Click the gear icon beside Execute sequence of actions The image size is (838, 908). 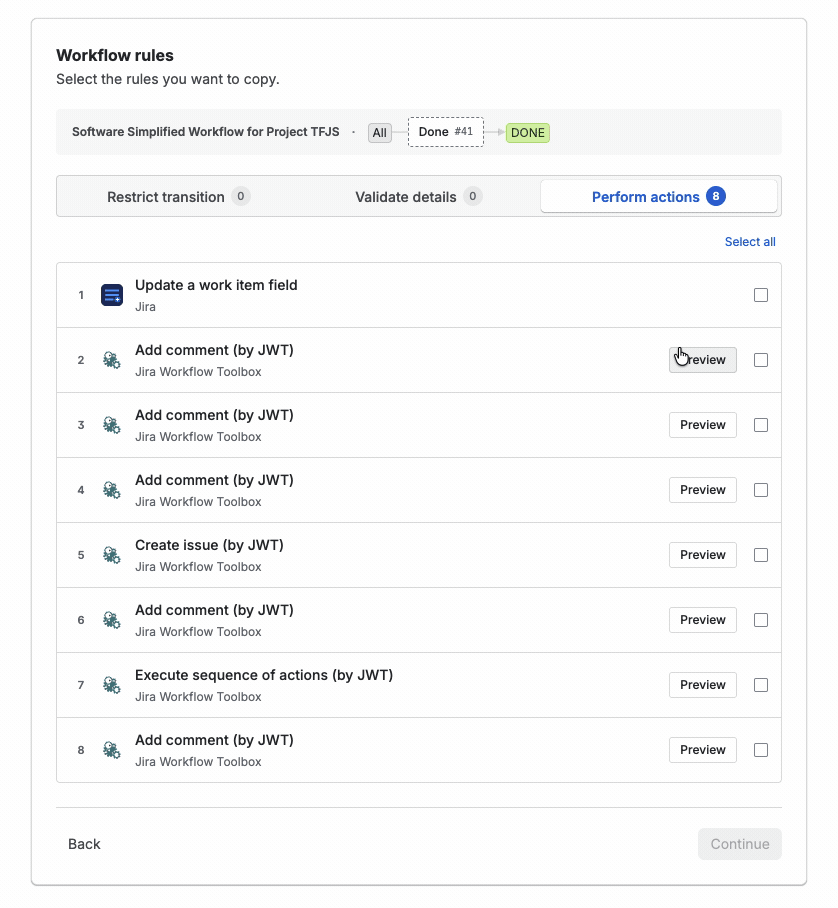(x=112, y=685)
